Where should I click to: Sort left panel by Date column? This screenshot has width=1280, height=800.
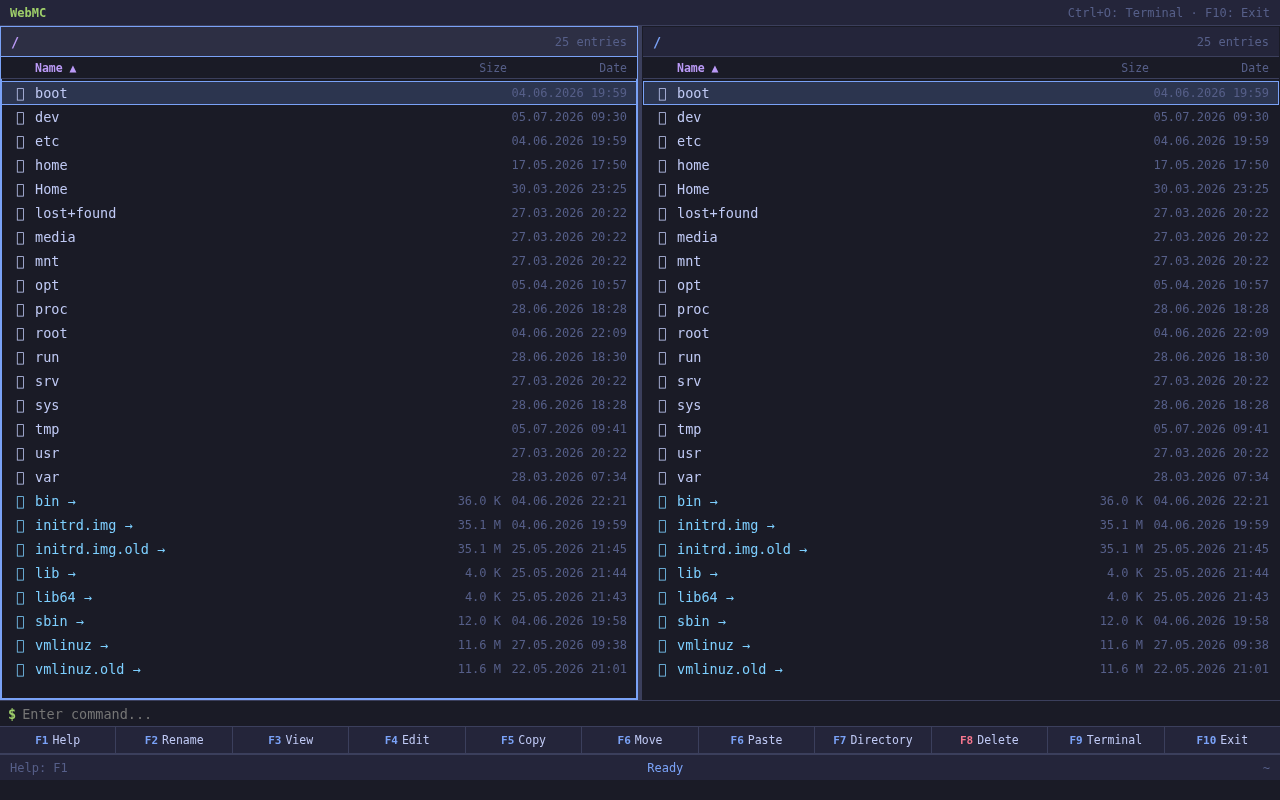click(x=613, y=68)
